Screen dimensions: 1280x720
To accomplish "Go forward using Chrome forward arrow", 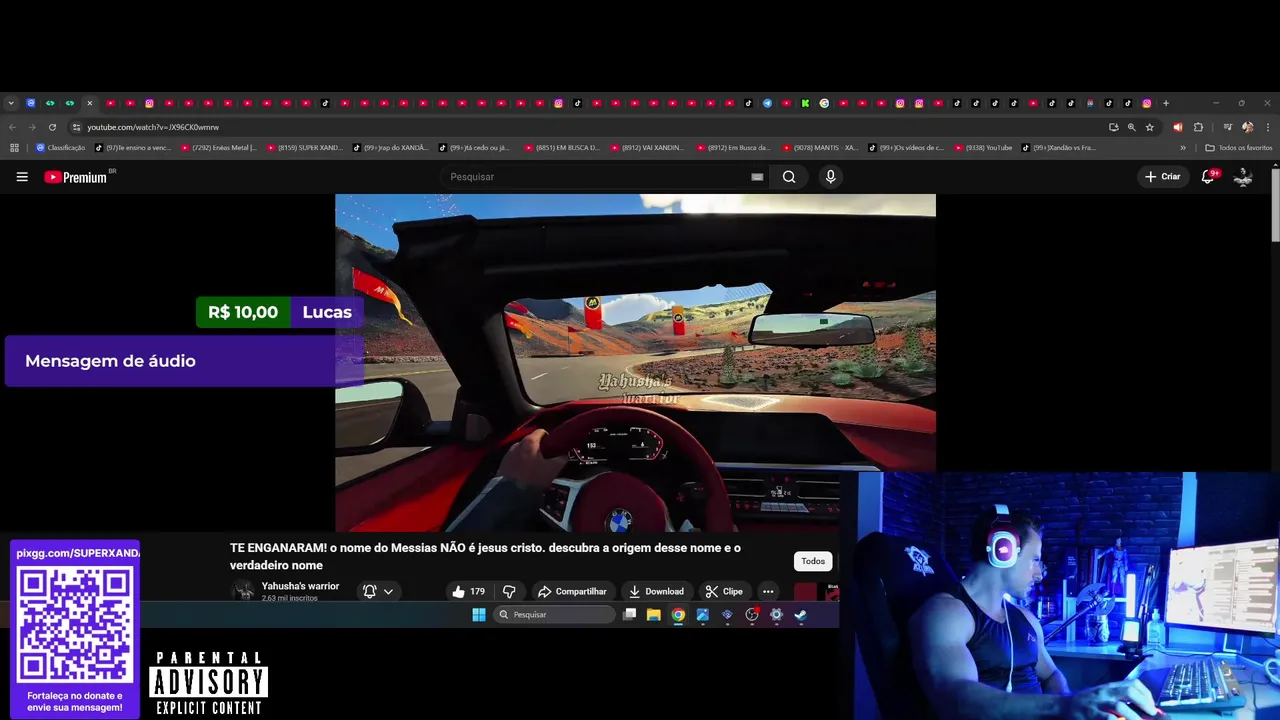I will click(32, 127).
